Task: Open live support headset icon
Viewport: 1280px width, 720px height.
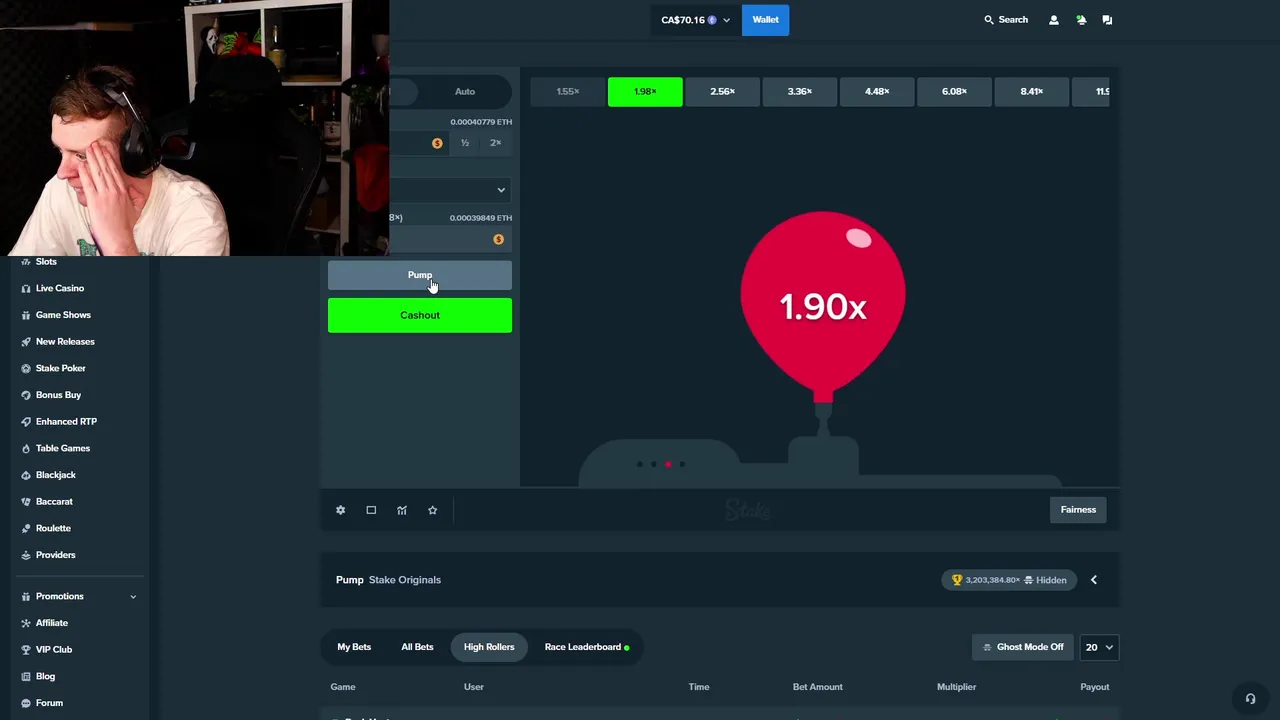Action: coord(1250,699)
